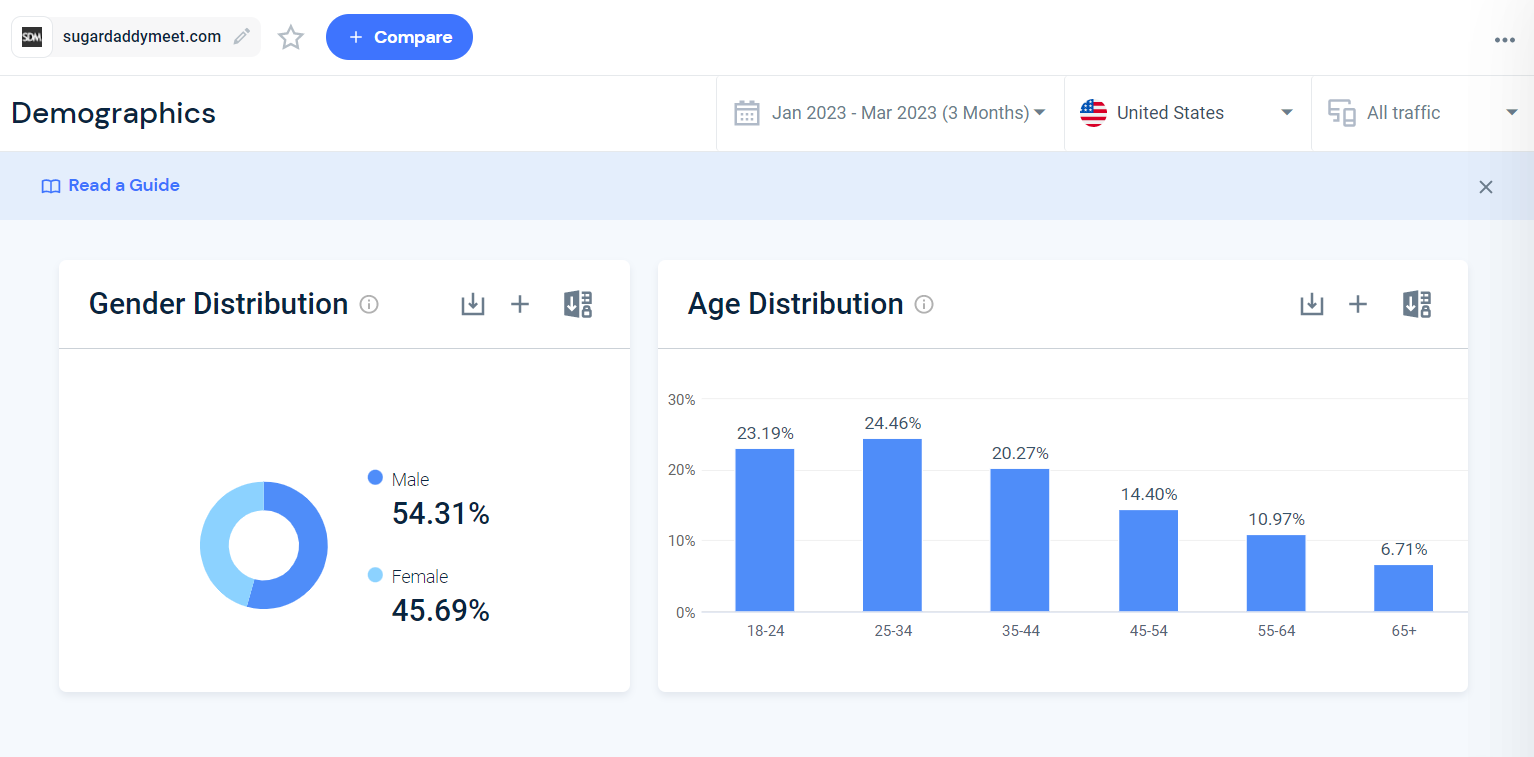
Task: Open Gender Distribution Excel export icon
Action: (x=578, y=304)
